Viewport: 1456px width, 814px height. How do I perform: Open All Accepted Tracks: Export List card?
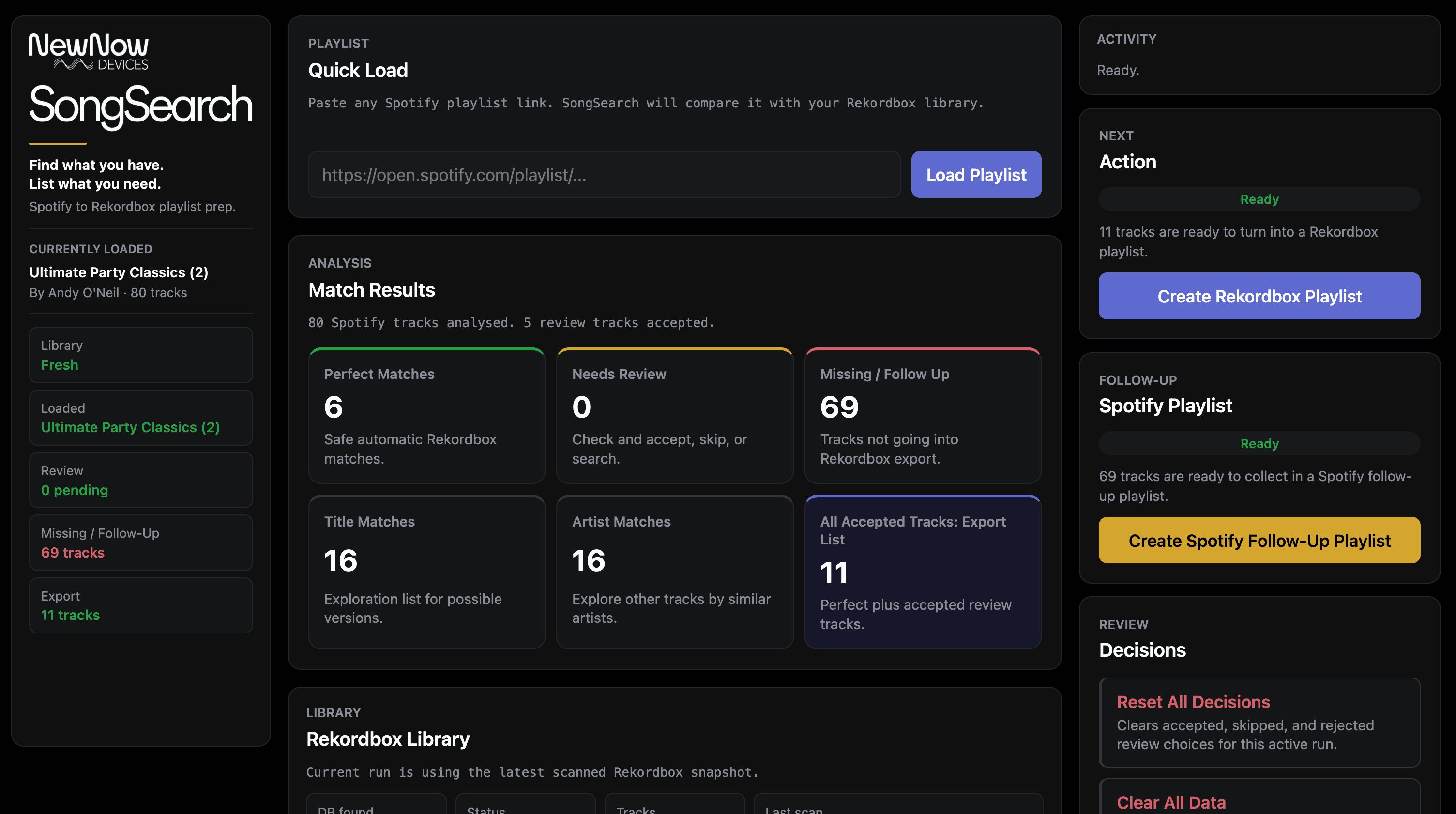(x=923, y=572)
